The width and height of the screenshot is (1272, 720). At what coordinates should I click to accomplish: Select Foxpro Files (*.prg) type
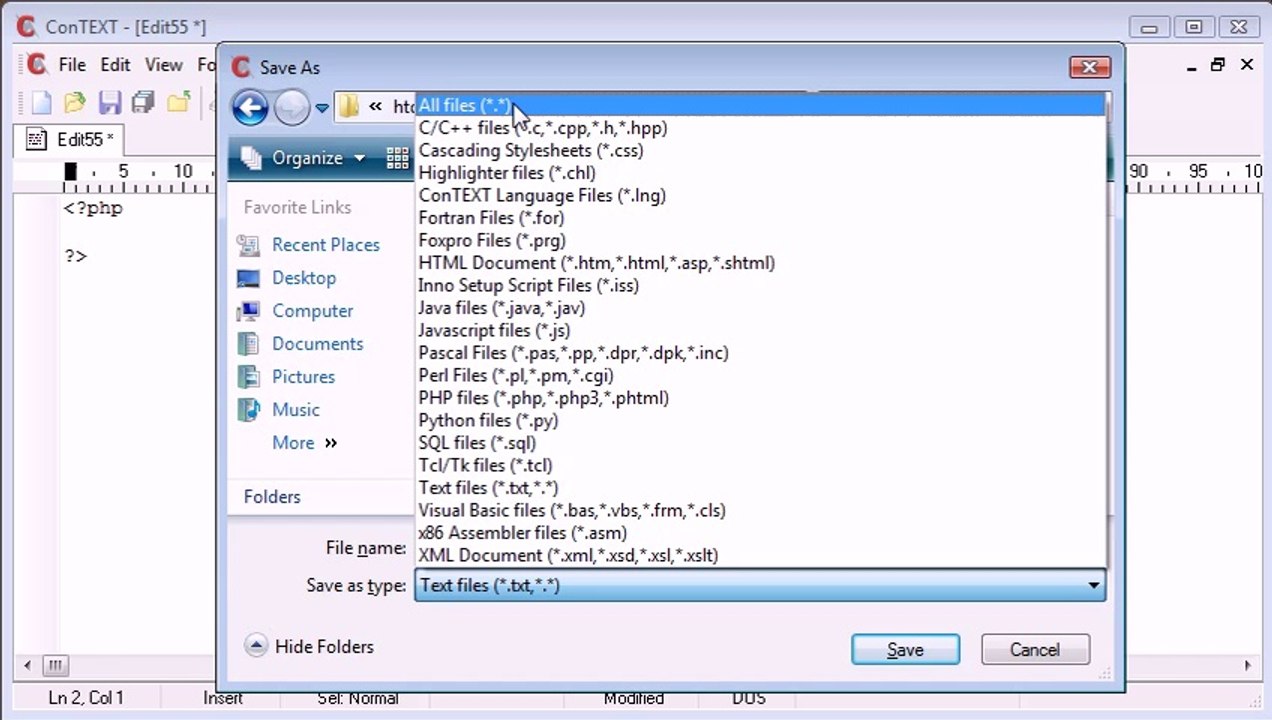(x=761, y=240)
